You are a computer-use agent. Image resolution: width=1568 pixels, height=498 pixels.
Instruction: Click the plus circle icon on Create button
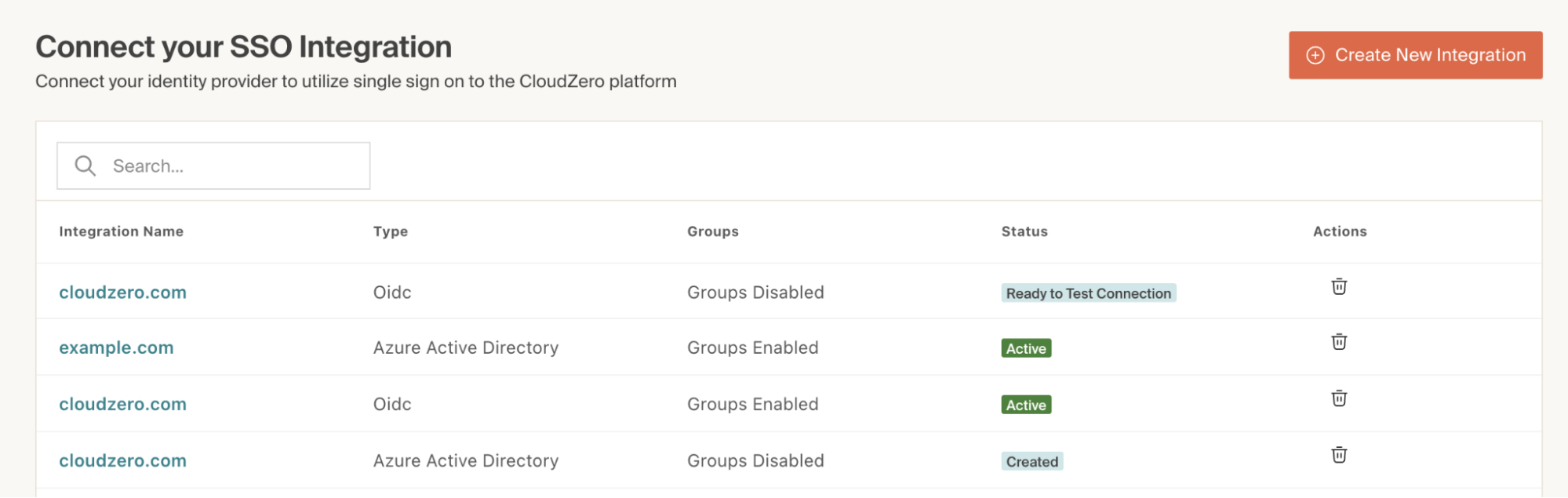1315,55
